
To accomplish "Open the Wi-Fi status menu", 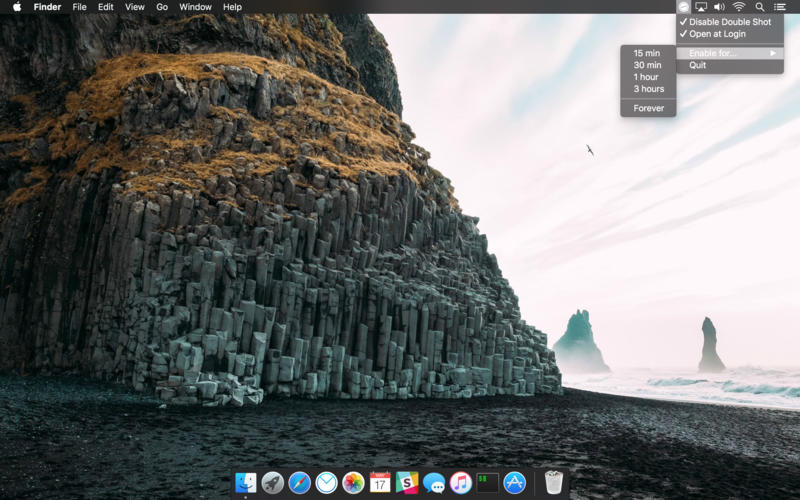I will coord(739,7).
